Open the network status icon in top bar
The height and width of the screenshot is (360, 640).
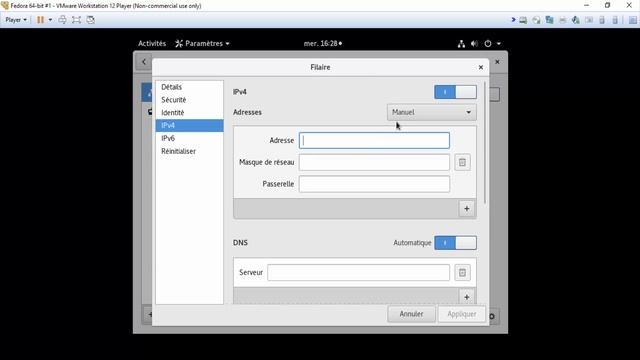point(461,43)
